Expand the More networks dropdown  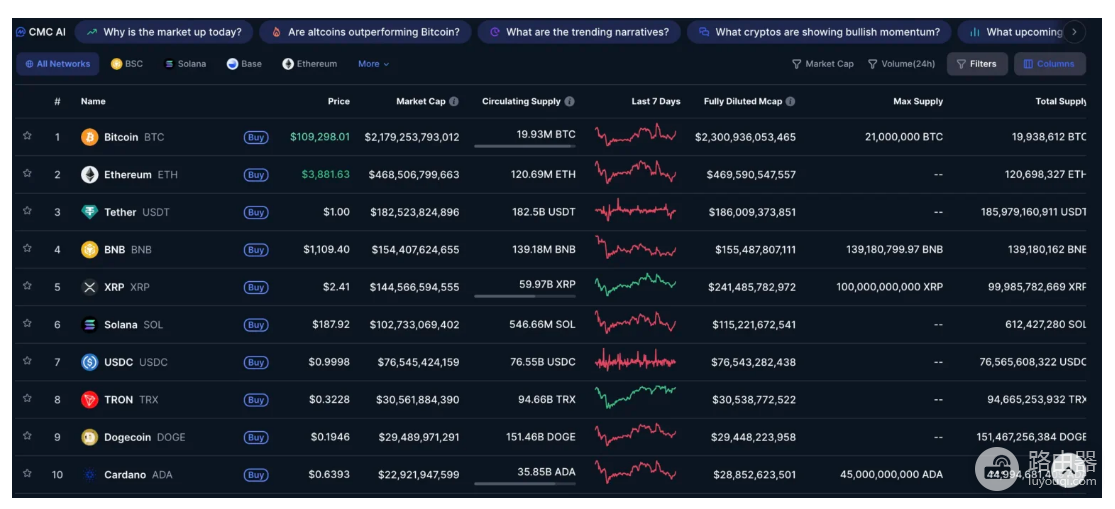coord(373,64)
